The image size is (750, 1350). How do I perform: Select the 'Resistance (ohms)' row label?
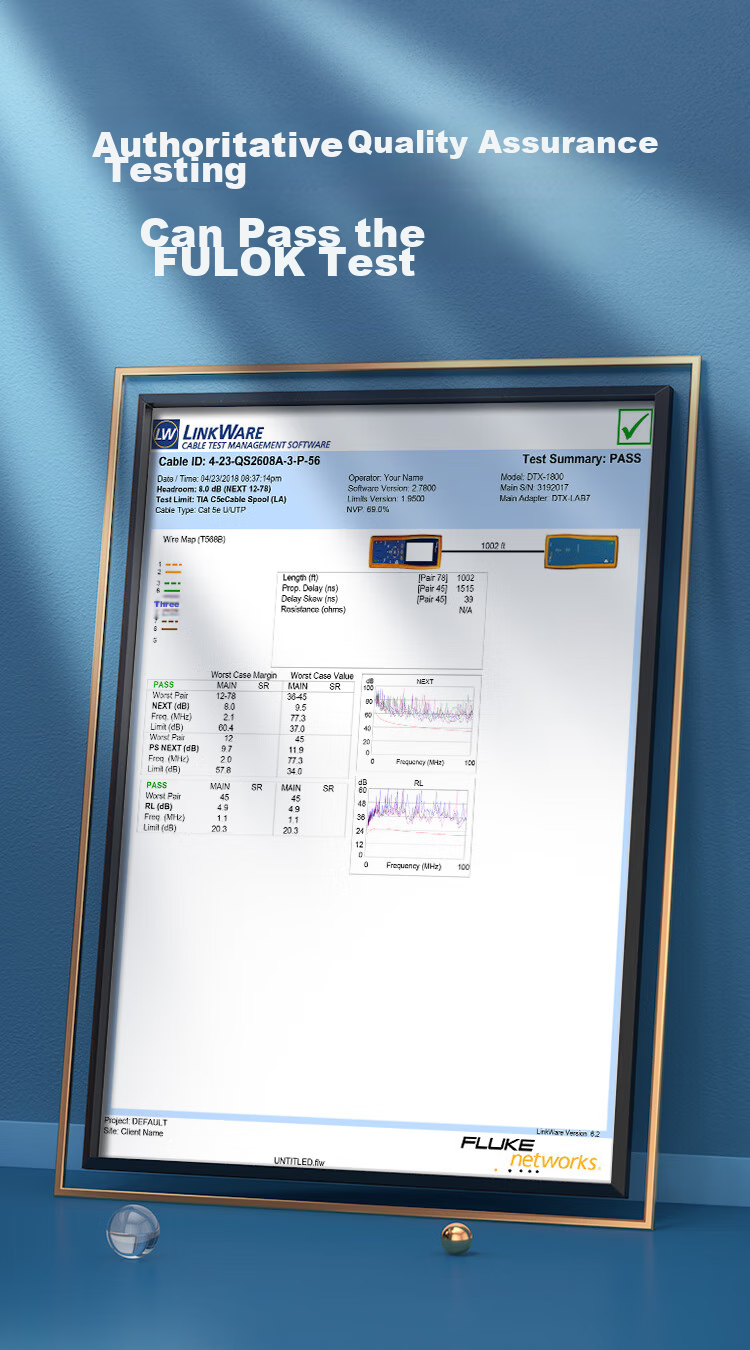(313, 609)
